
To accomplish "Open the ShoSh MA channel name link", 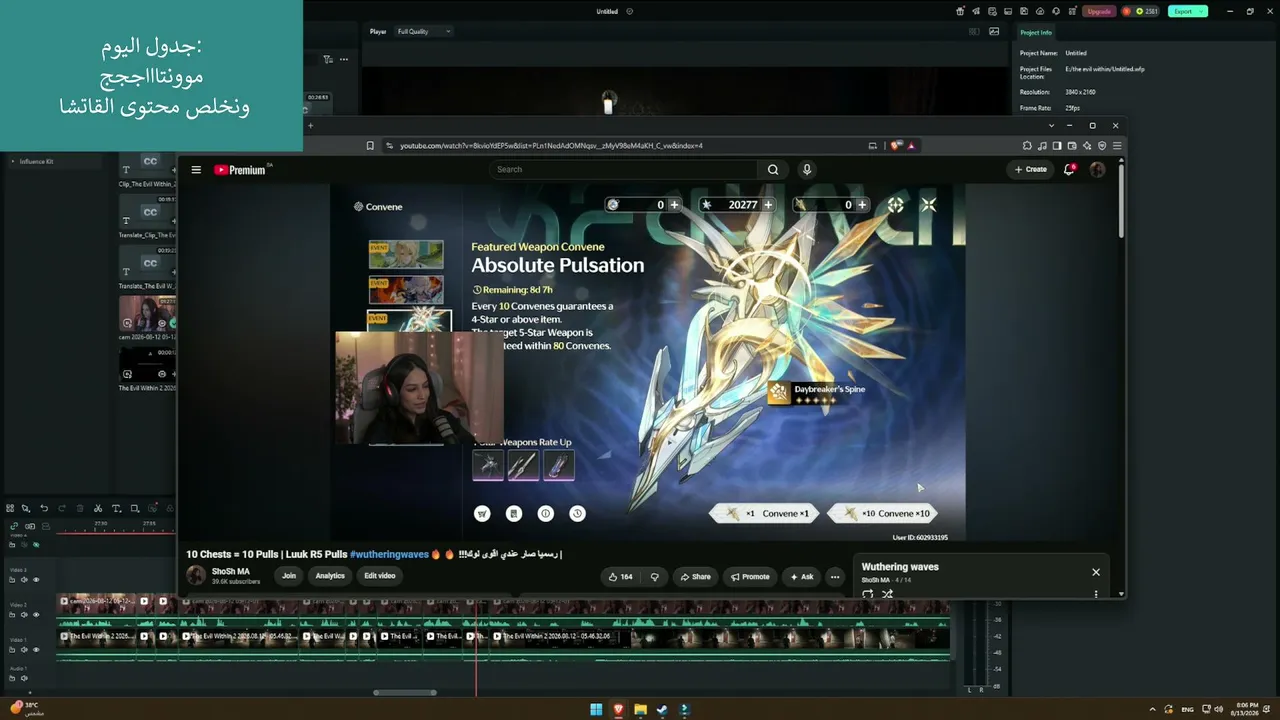I will point(231,572).
